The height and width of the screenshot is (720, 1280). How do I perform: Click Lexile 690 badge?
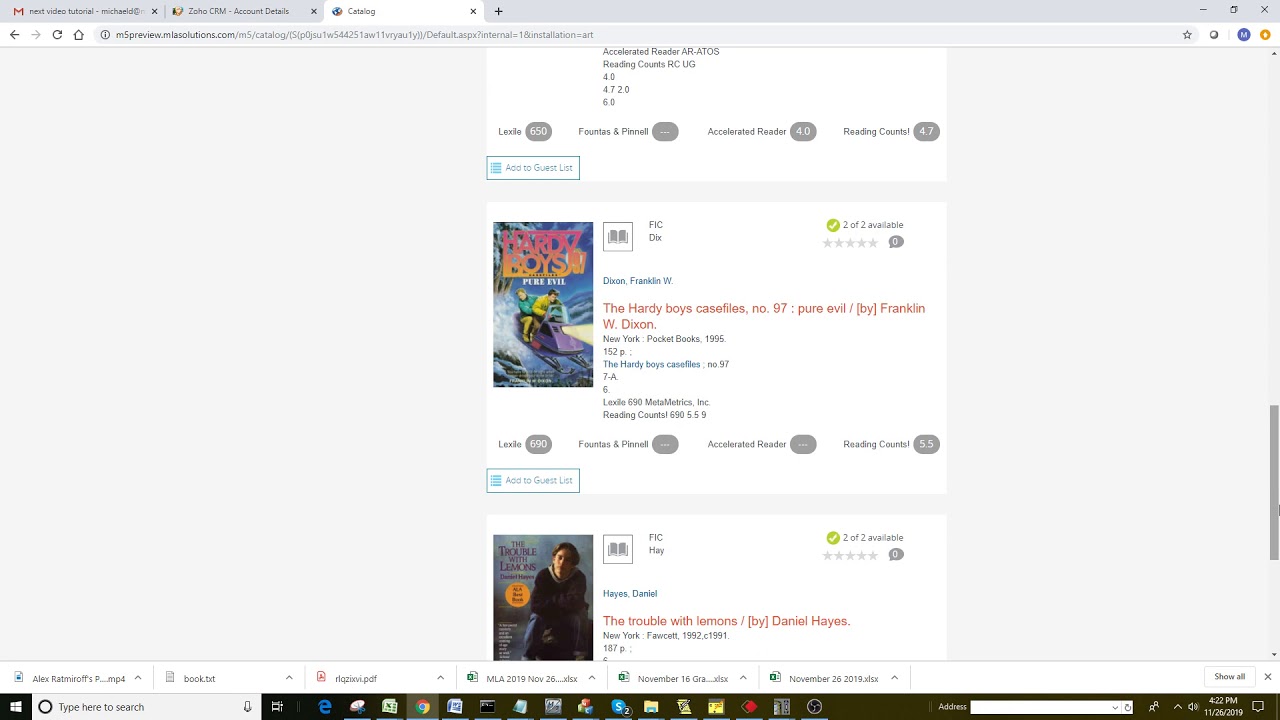click(539, 444)
